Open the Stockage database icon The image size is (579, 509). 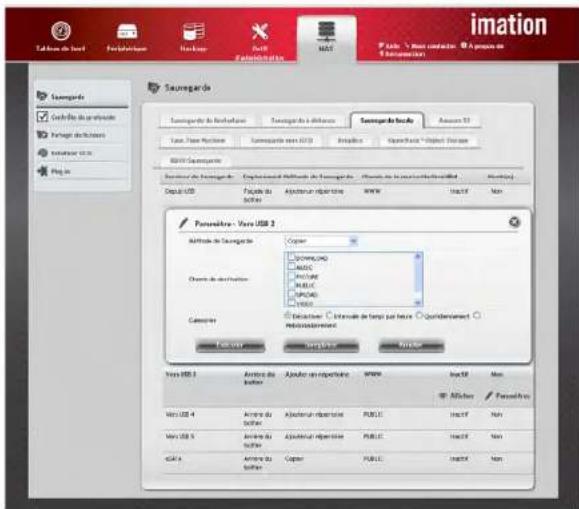click(x=193, y=31)
